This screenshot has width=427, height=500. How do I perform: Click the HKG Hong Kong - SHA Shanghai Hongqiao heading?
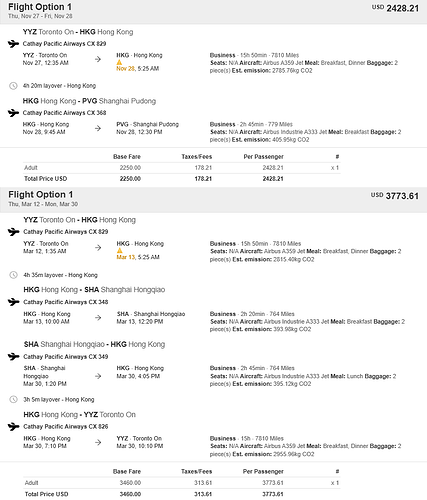coord(94,290)
